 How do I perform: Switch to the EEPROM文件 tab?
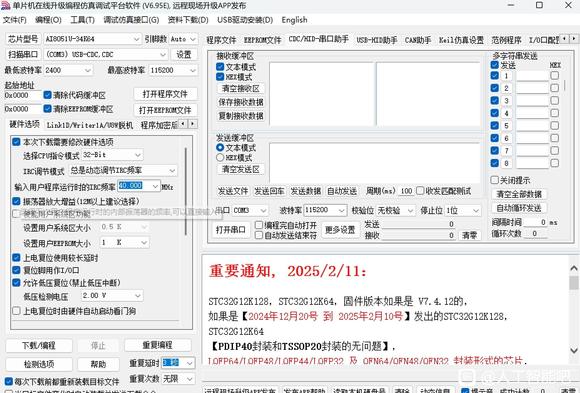pos(263,40)
